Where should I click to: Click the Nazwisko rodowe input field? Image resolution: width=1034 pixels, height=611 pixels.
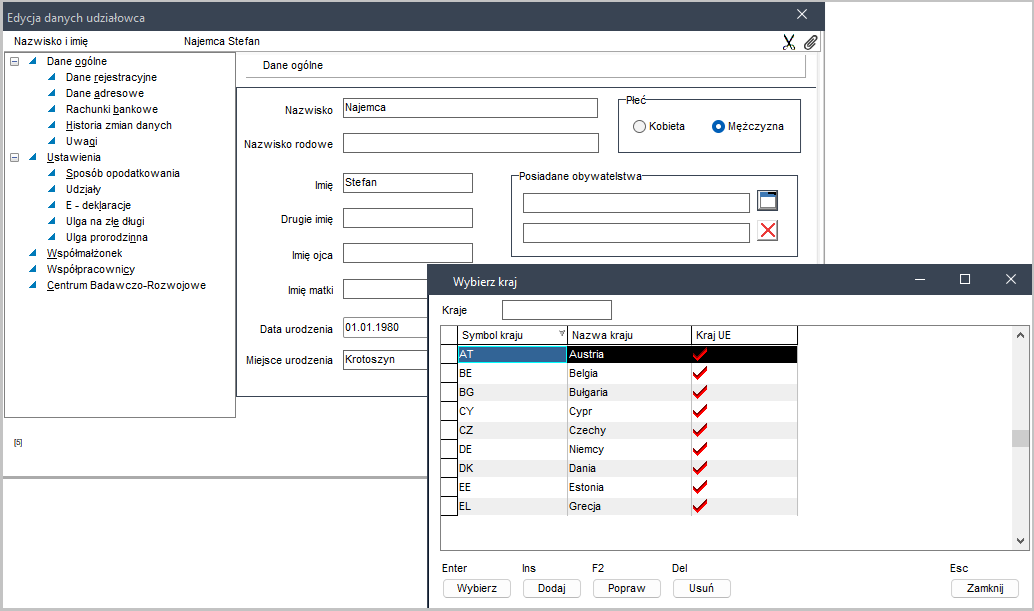tap(471, 143)
